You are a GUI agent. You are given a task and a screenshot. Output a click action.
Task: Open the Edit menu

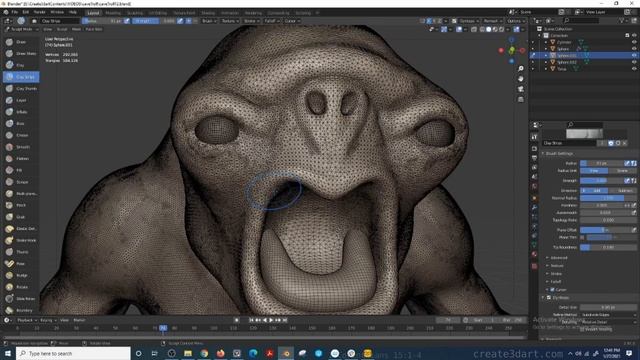point(26,12)
